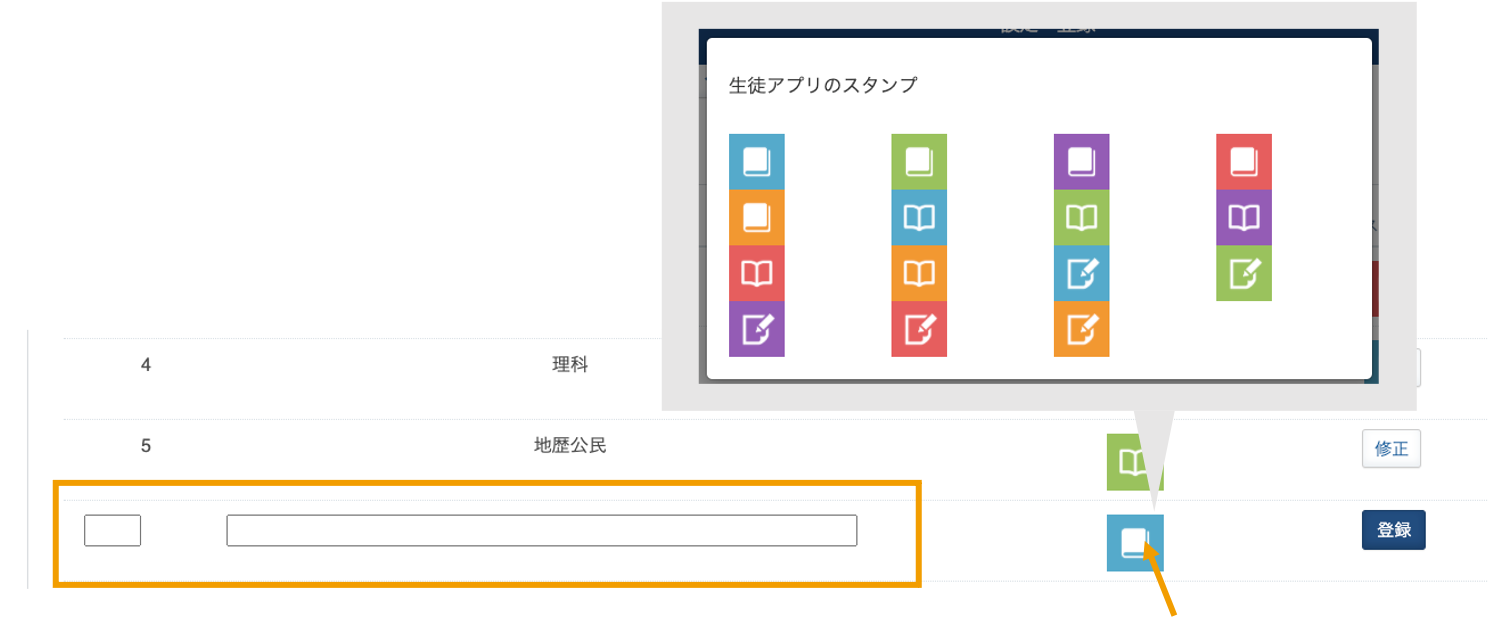Select the red closed book stamp
The image size is (1489, 618).
[1244, 161]
